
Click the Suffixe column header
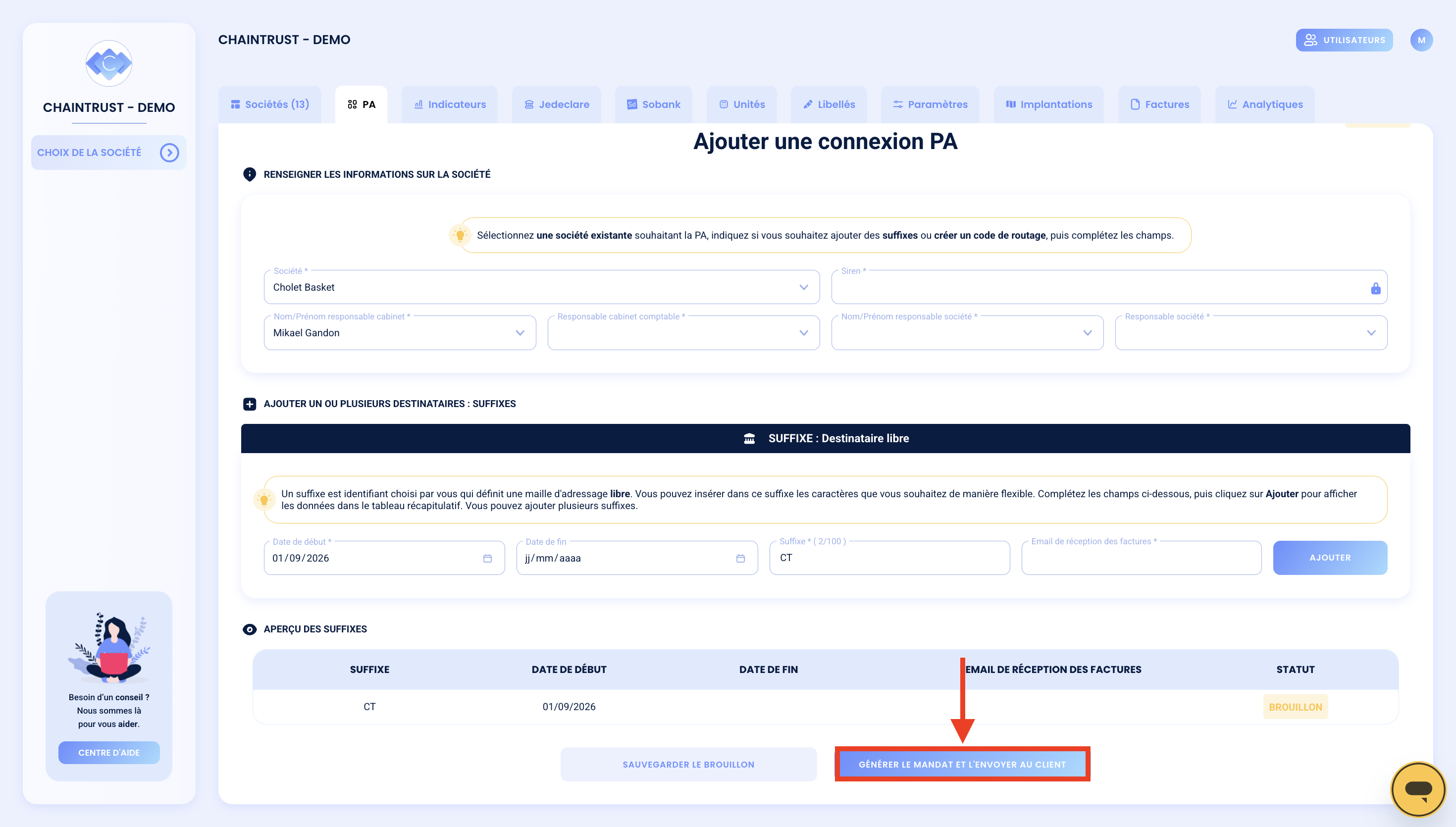tap(369, 670)
